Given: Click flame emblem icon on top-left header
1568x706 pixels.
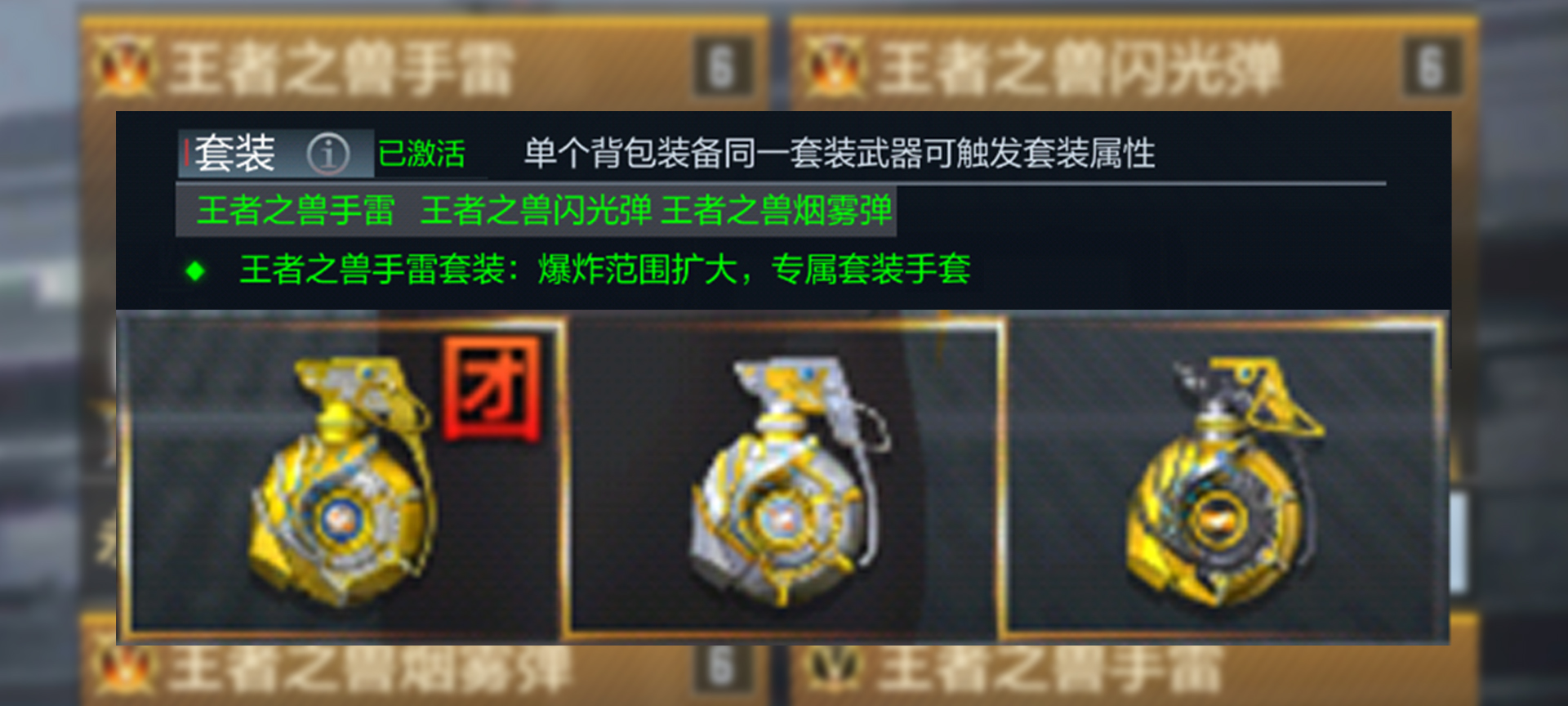Looking at the screenshot, I should [x=124, y=66].
